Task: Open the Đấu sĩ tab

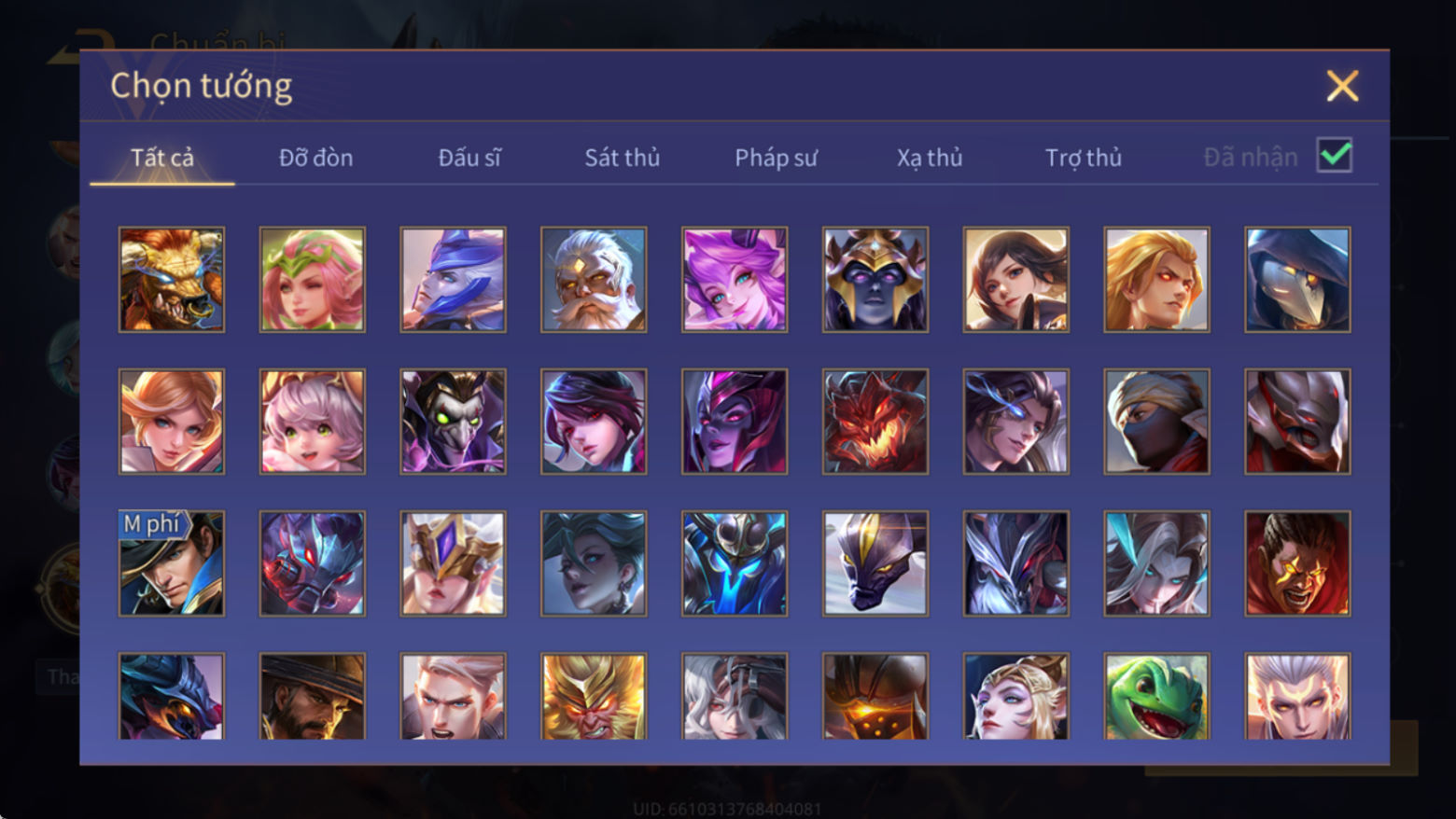Action: coord(469,158)
